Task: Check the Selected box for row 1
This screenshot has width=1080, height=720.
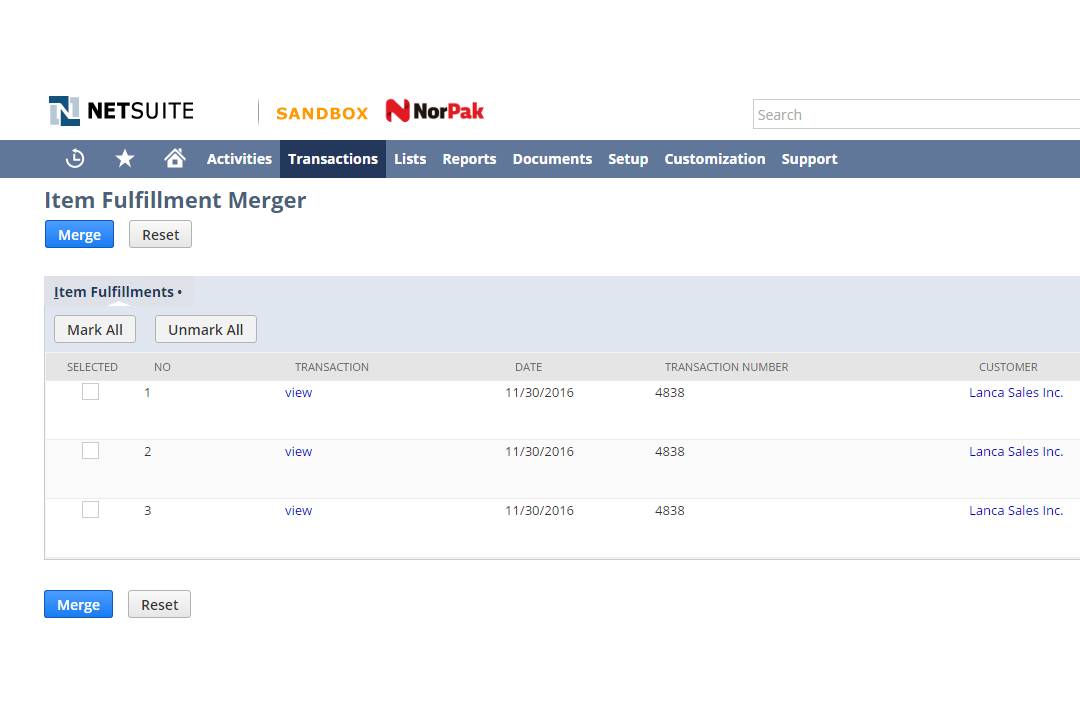Action: 90,391
